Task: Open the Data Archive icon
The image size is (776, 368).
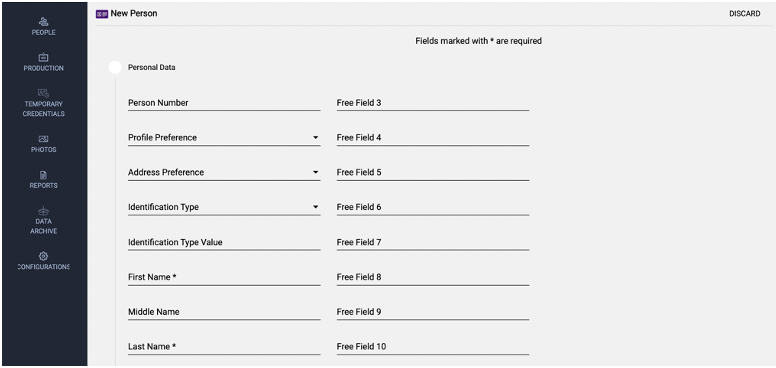Action: click(44, 211)
